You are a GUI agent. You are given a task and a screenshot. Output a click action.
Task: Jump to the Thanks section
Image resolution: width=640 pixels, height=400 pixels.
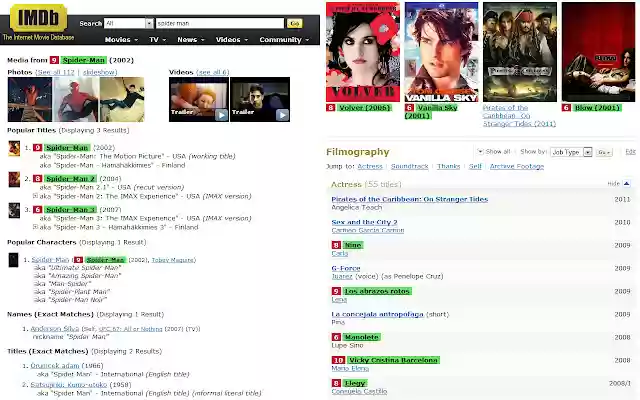[x=448, y=167]
